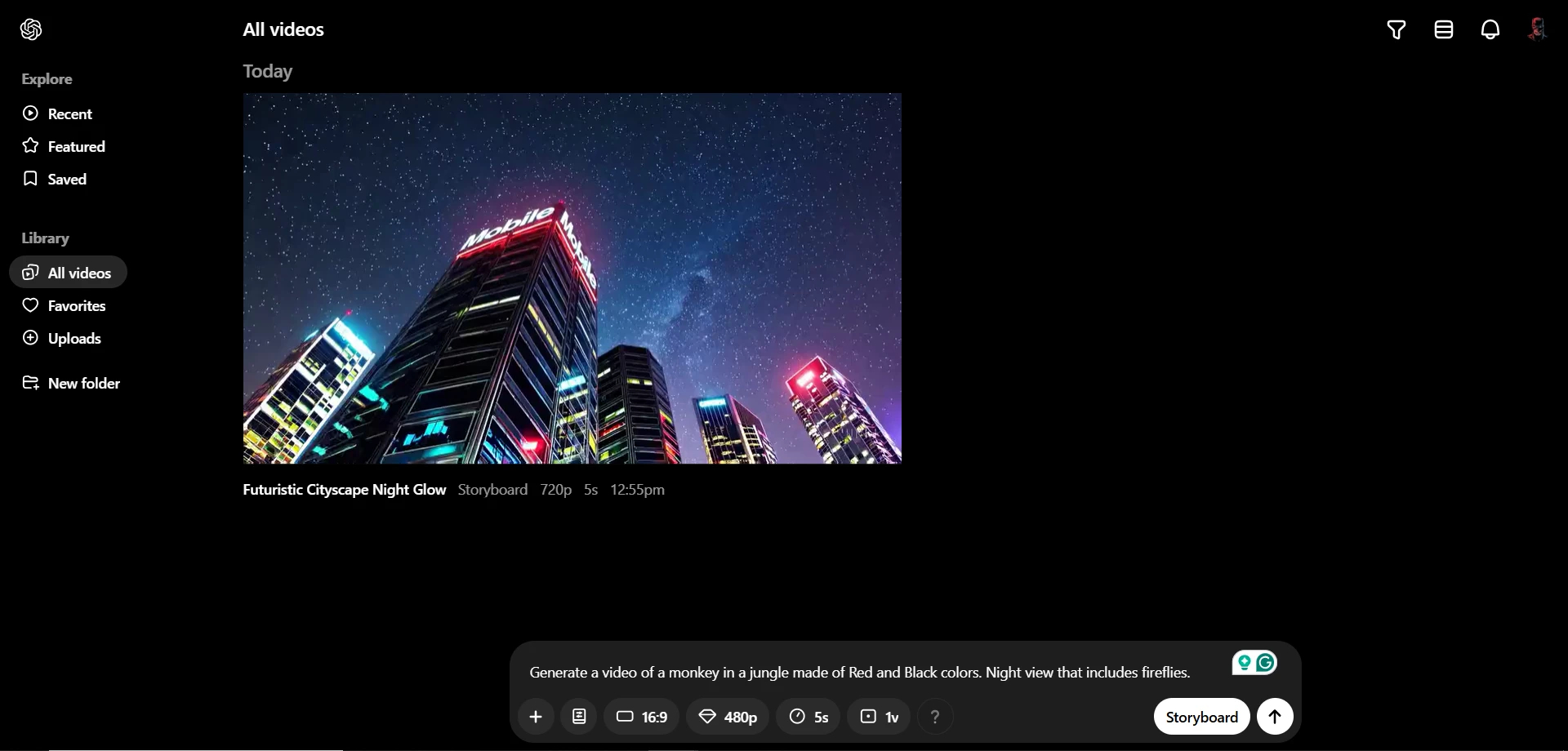
Task: Open the presets document icon
Action: (x=579, y=717)
